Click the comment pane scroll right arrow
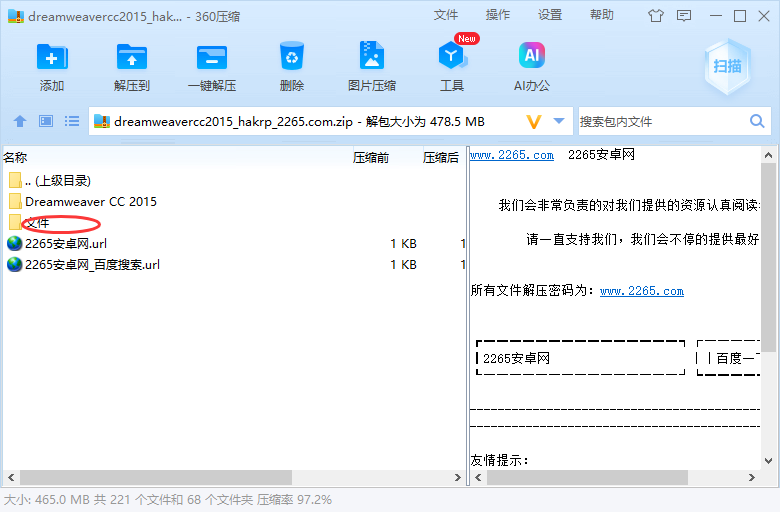This screenshot has height=512, width=780. [x=752, y=477]
